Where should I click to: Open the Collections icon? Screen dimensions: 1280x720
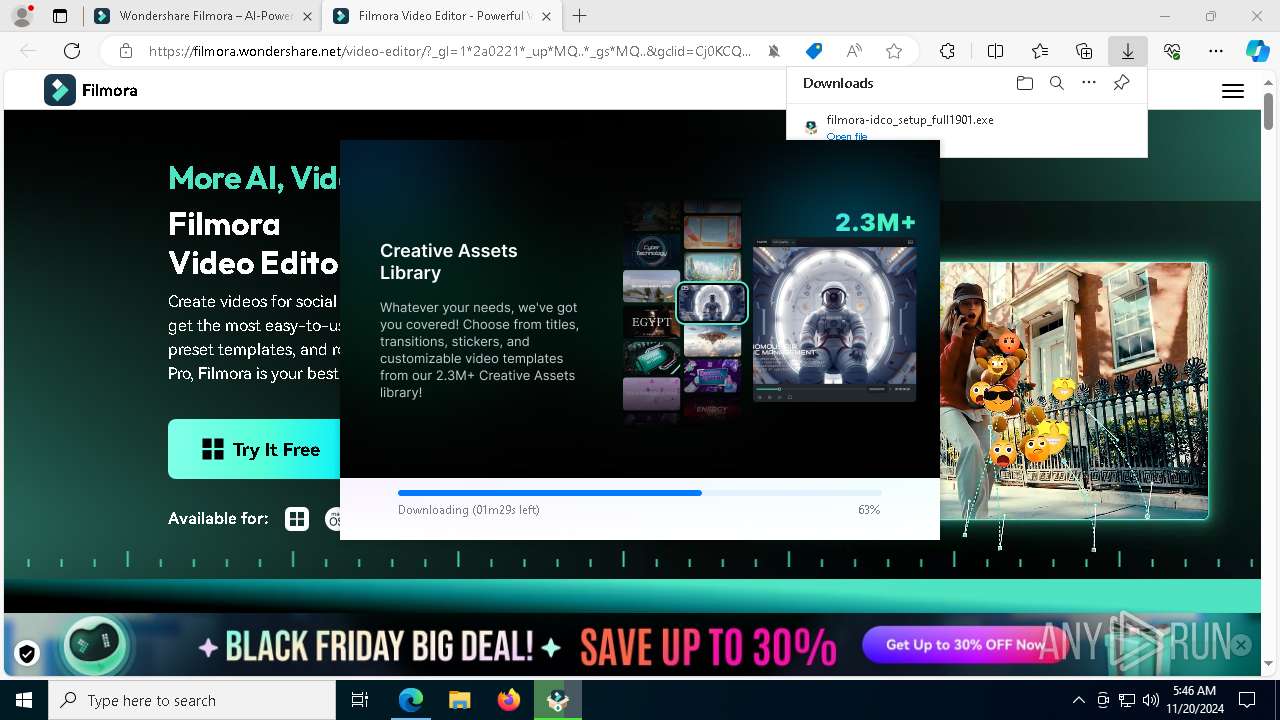coord(1084,51)
